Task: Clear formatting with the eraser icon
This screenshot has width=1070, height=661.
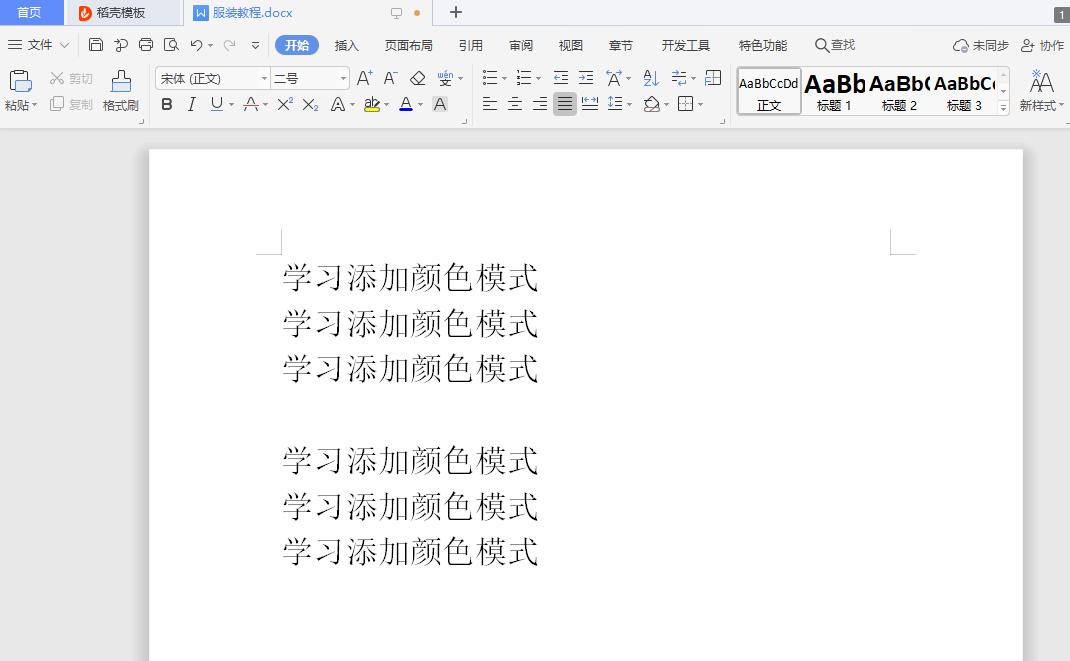Action: click(418, 76)
